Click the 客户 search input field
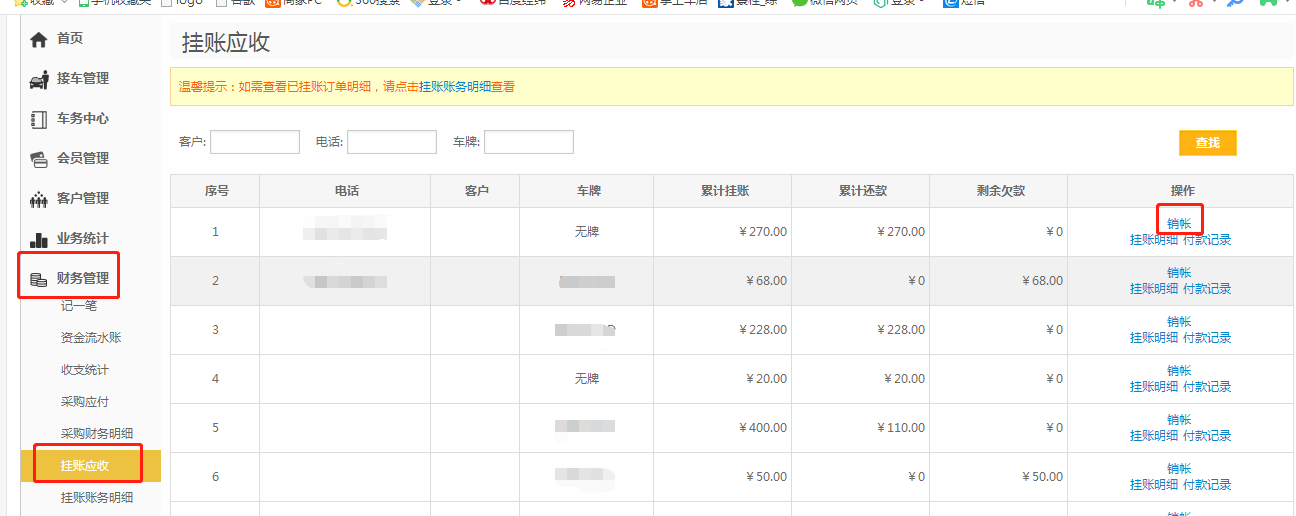Image resolution: width=1296 pixels, height=516 pixels. pyautogui.click(x=254, y=142)
